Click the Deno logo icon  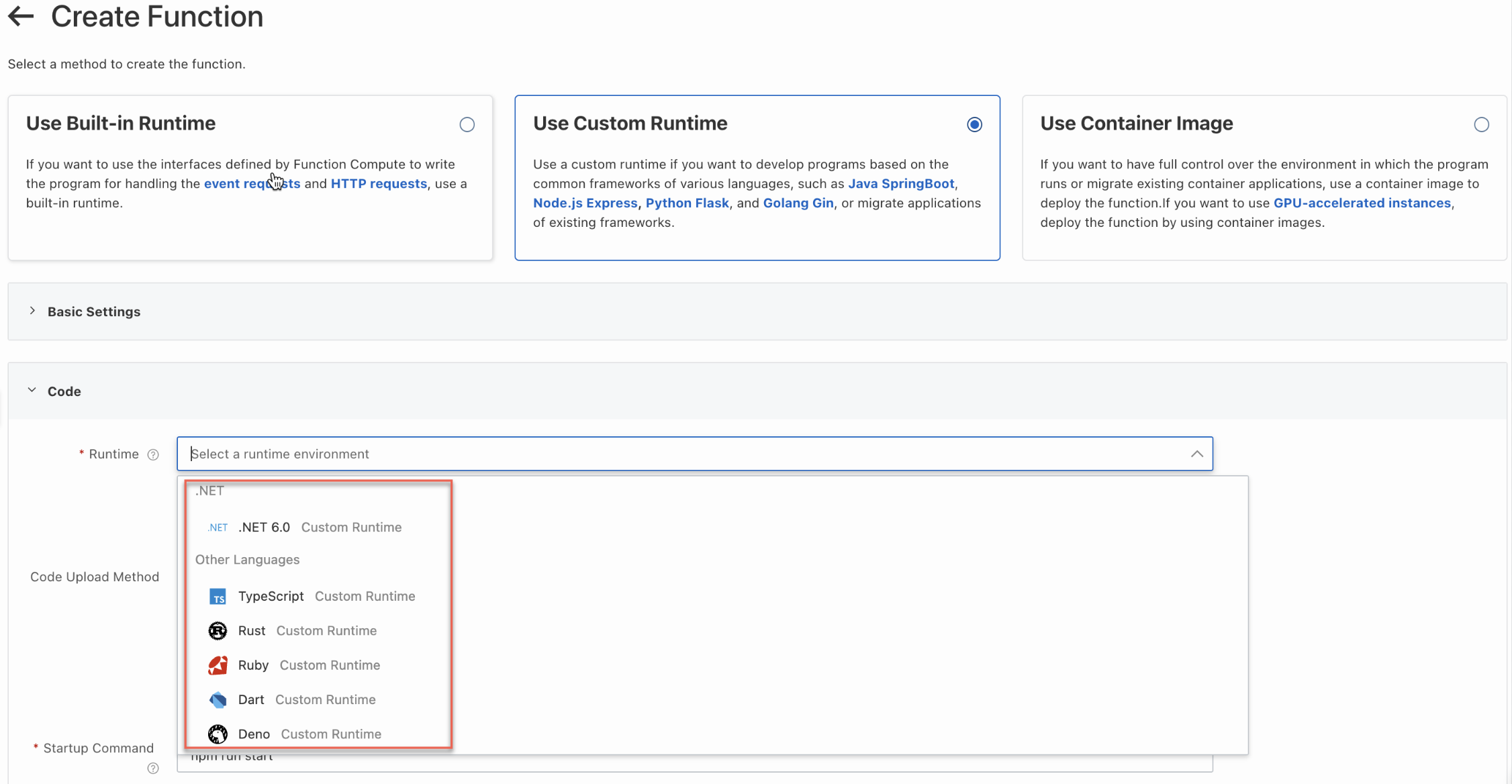(218, 734)
